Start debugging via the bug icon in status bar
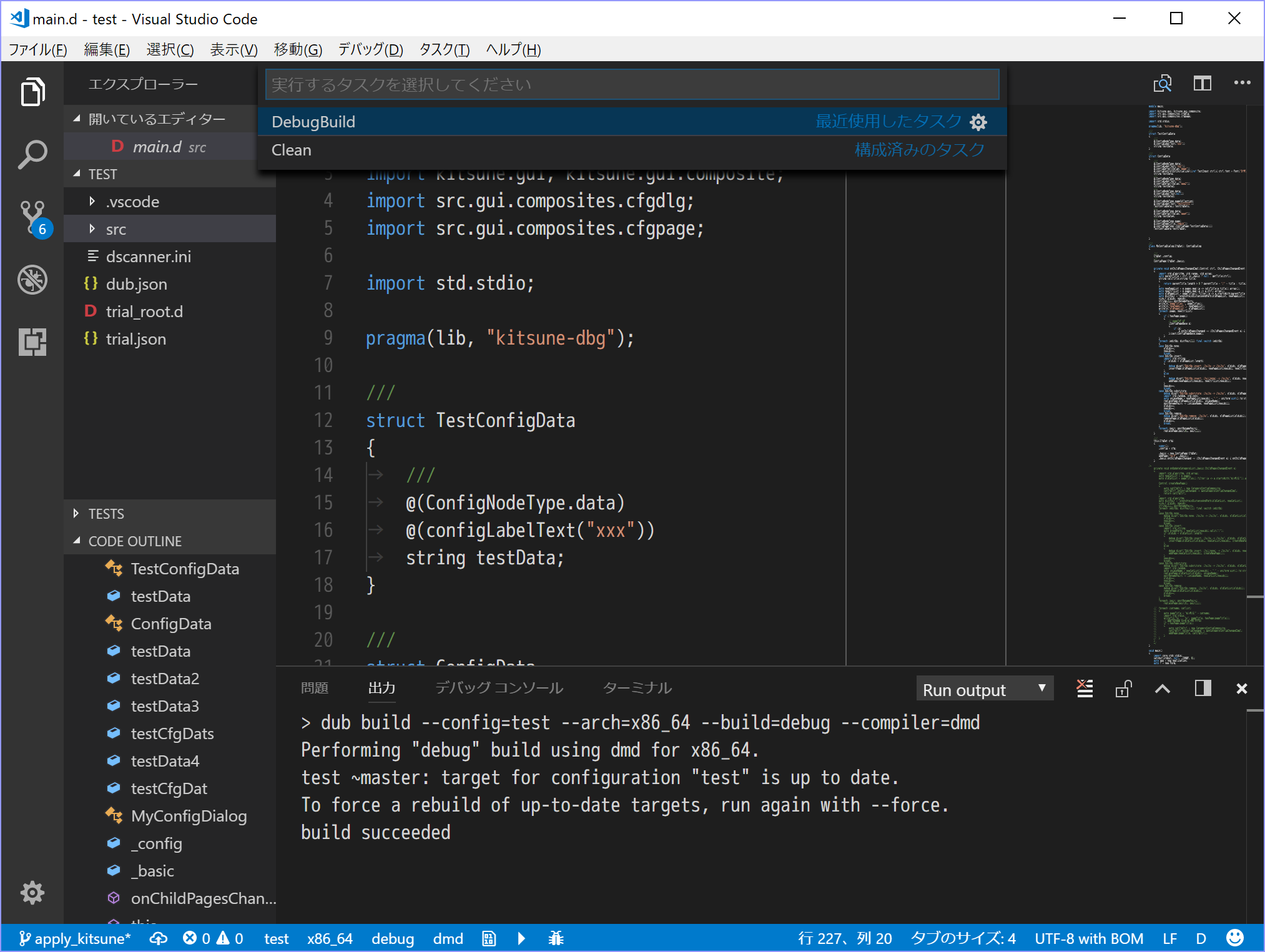The image size is (1265, 952). click(556, 938)
